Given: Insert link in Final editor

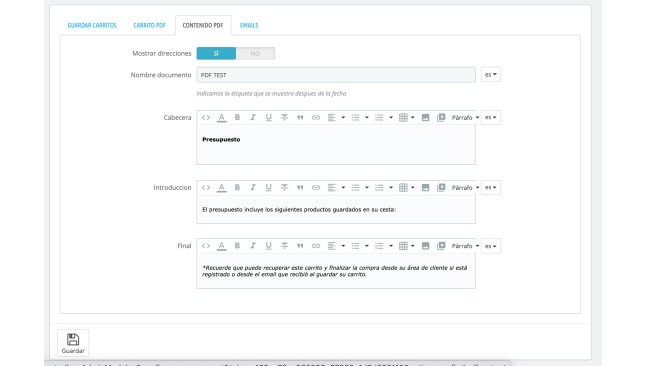Looking at the screenshot, I should [x=316, y=246].
